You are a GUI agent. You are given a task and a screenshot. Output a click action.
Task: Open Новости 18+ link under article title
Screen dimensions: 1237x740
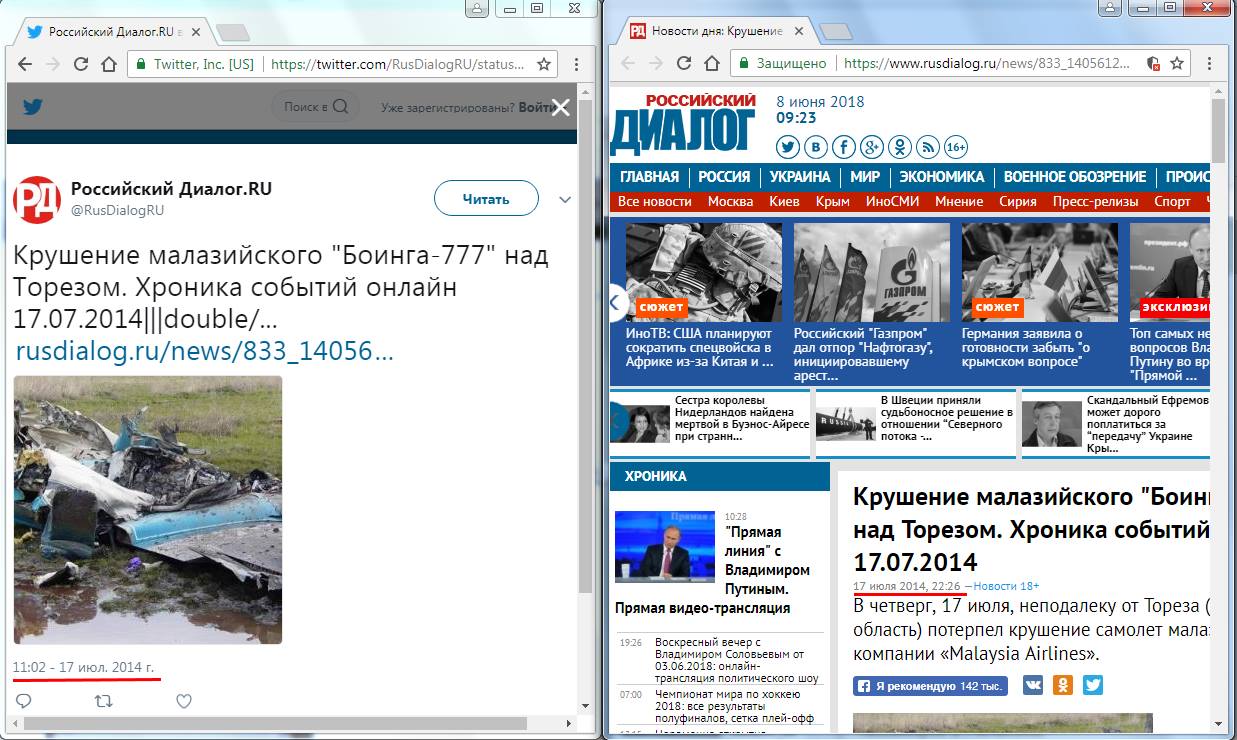1007,585
